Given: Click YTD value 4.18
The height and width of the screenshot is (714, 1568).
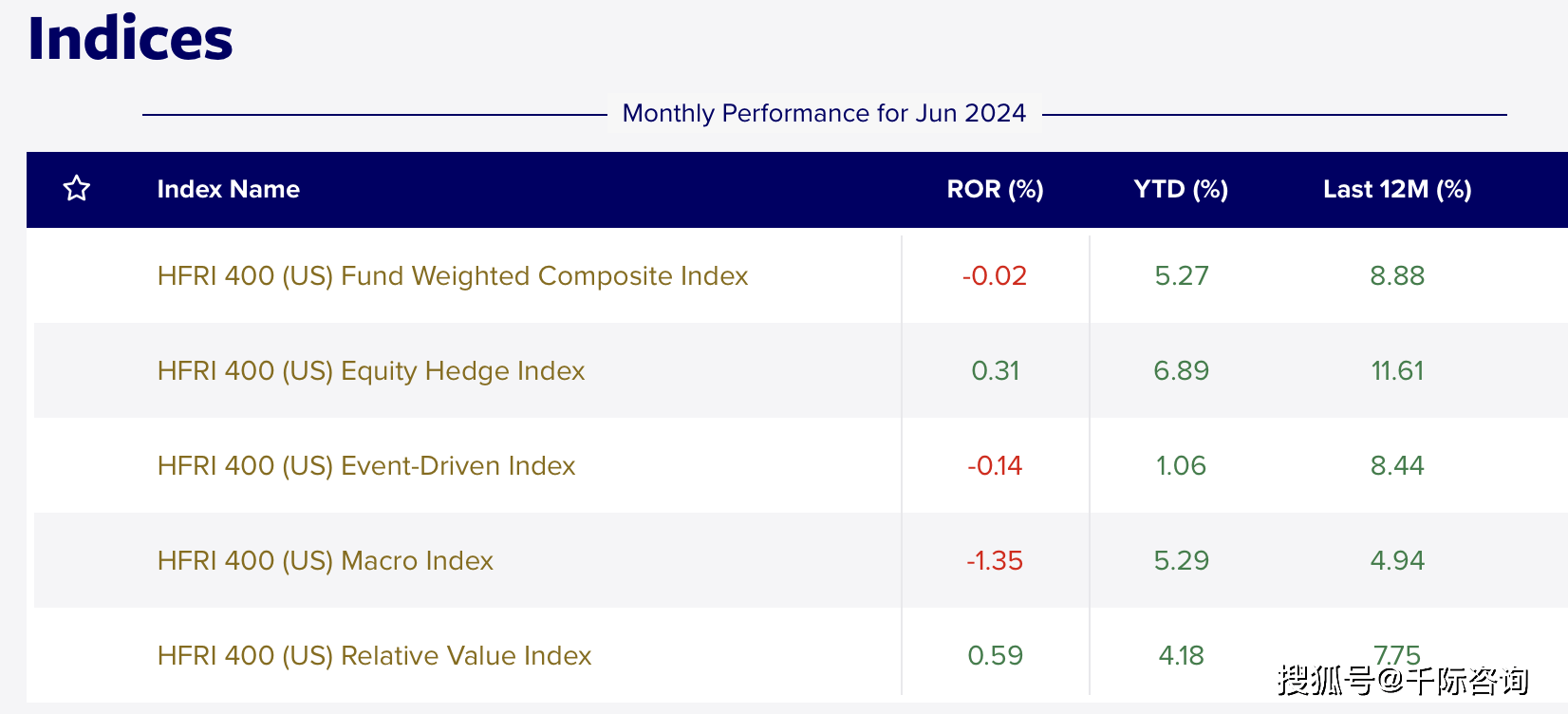Looking at the screenshot, I should click(1182, 655).
